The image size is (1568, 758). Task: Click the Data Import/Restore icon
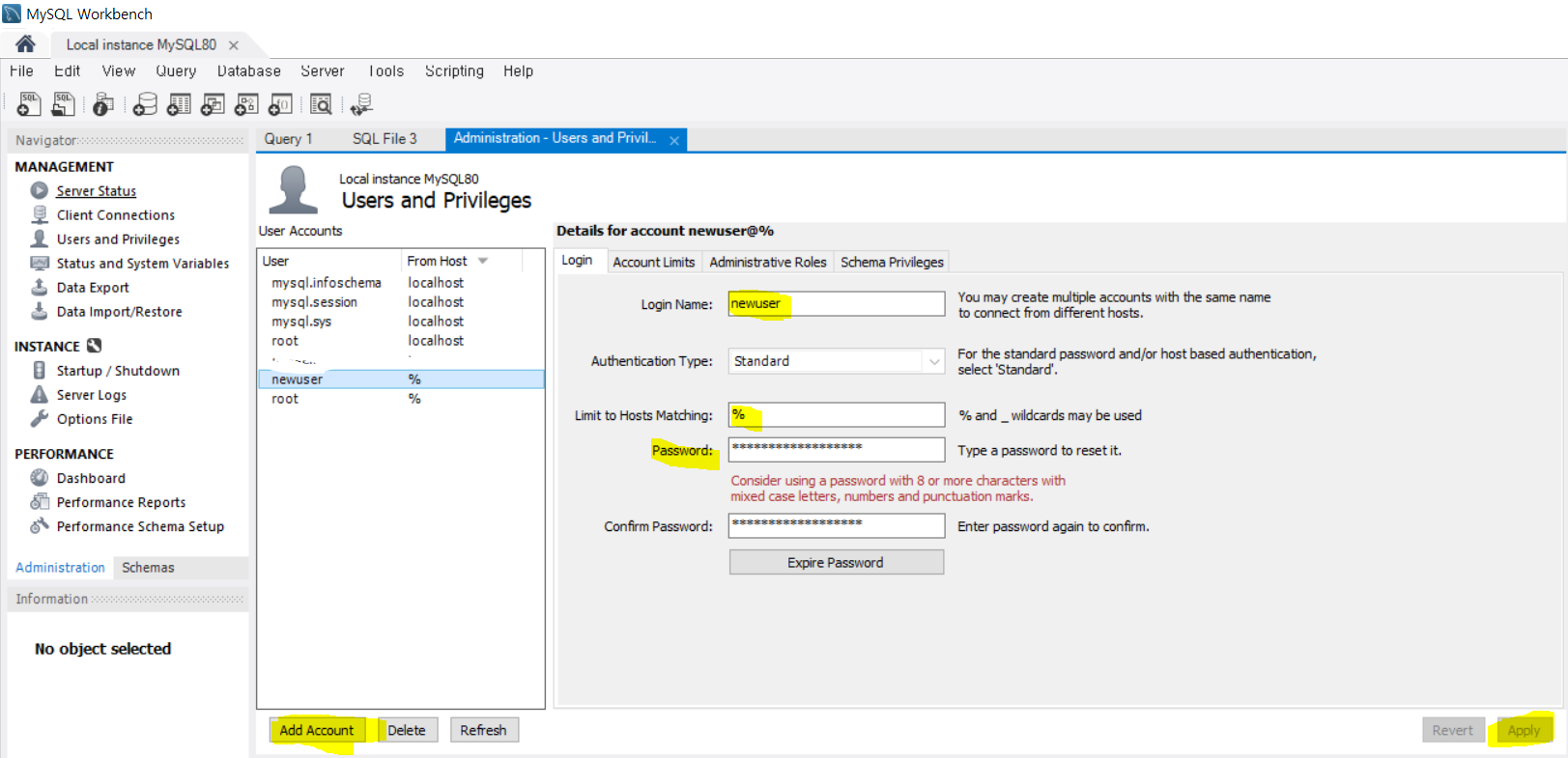(x=40, y=311)
